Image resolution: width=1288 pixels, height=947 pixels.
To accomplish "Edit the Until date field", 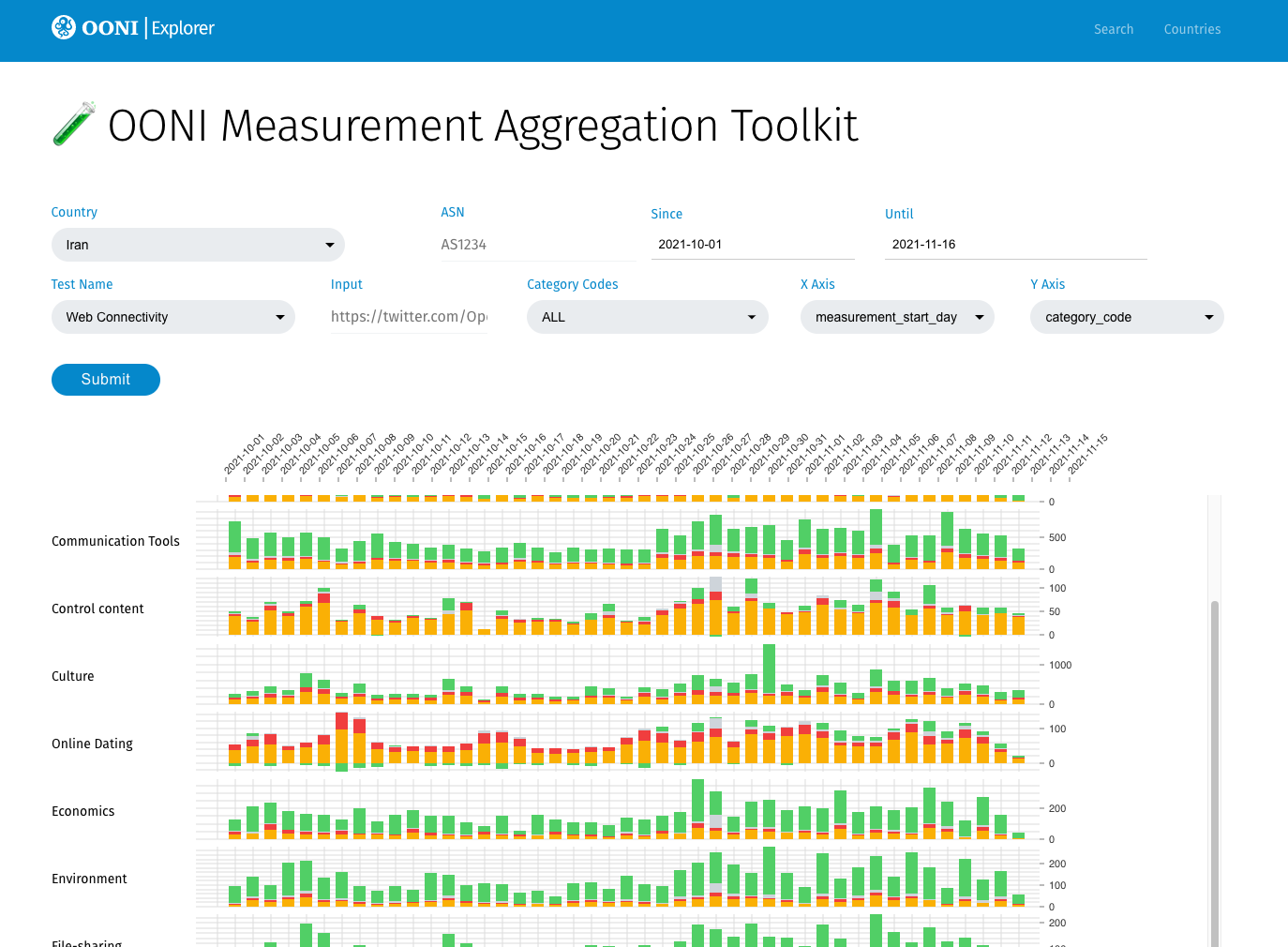I will (1015, 245).
